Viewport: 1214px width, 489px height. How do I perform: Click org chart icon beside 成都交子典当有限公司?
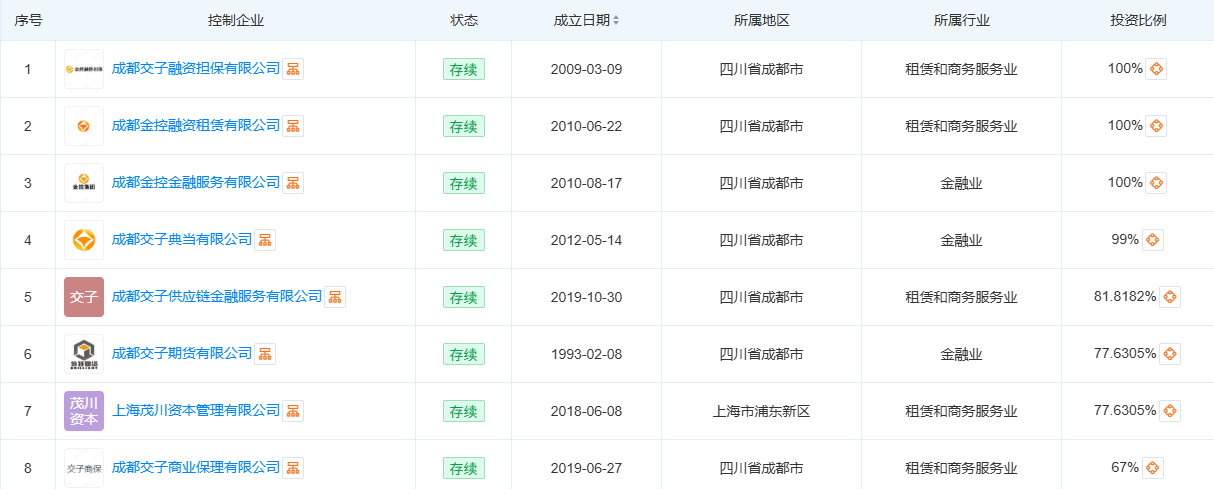pos(265,240)
